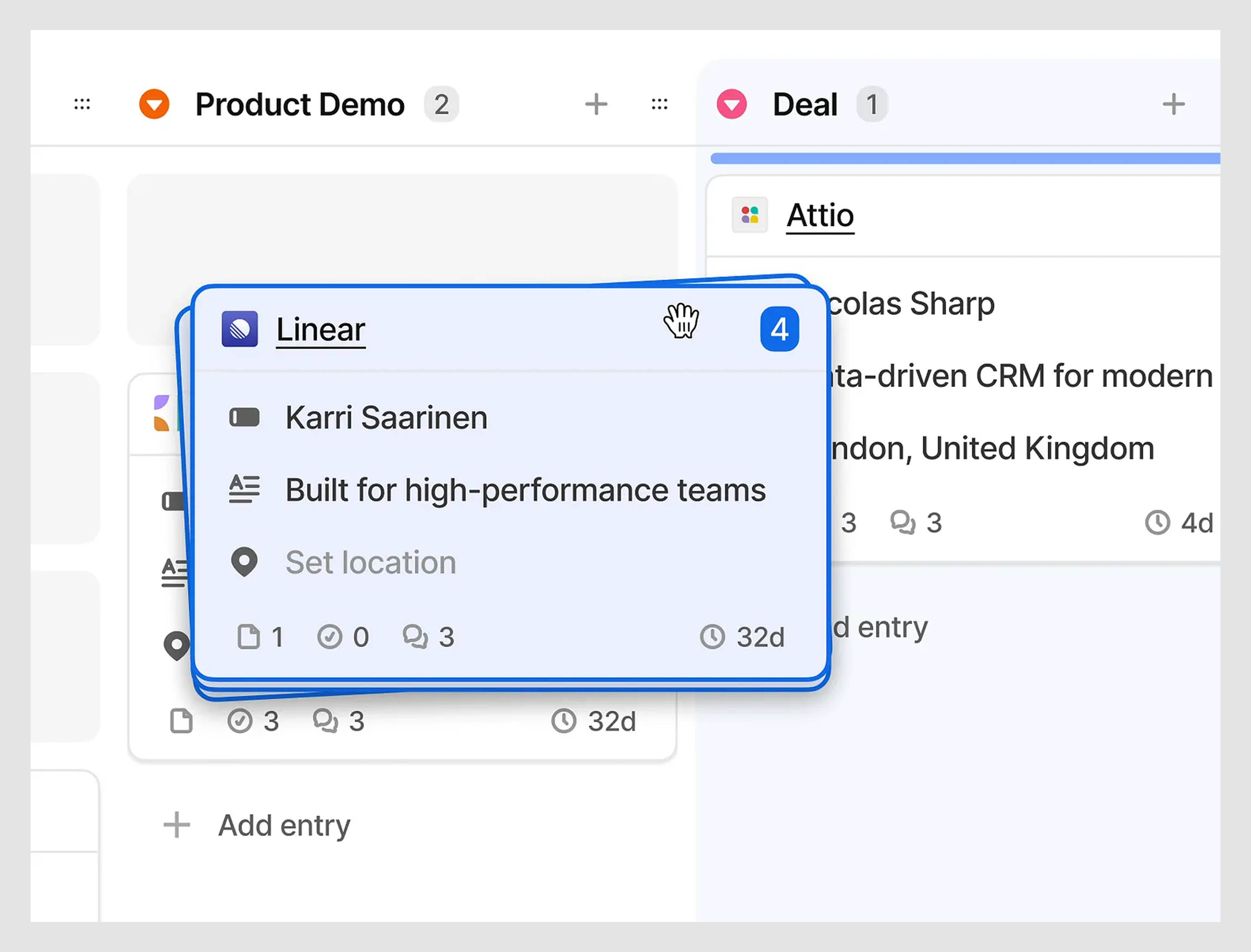Add new entry via Product Demo plus
This screenshot has width=1251, height=952.
point(596,104)
